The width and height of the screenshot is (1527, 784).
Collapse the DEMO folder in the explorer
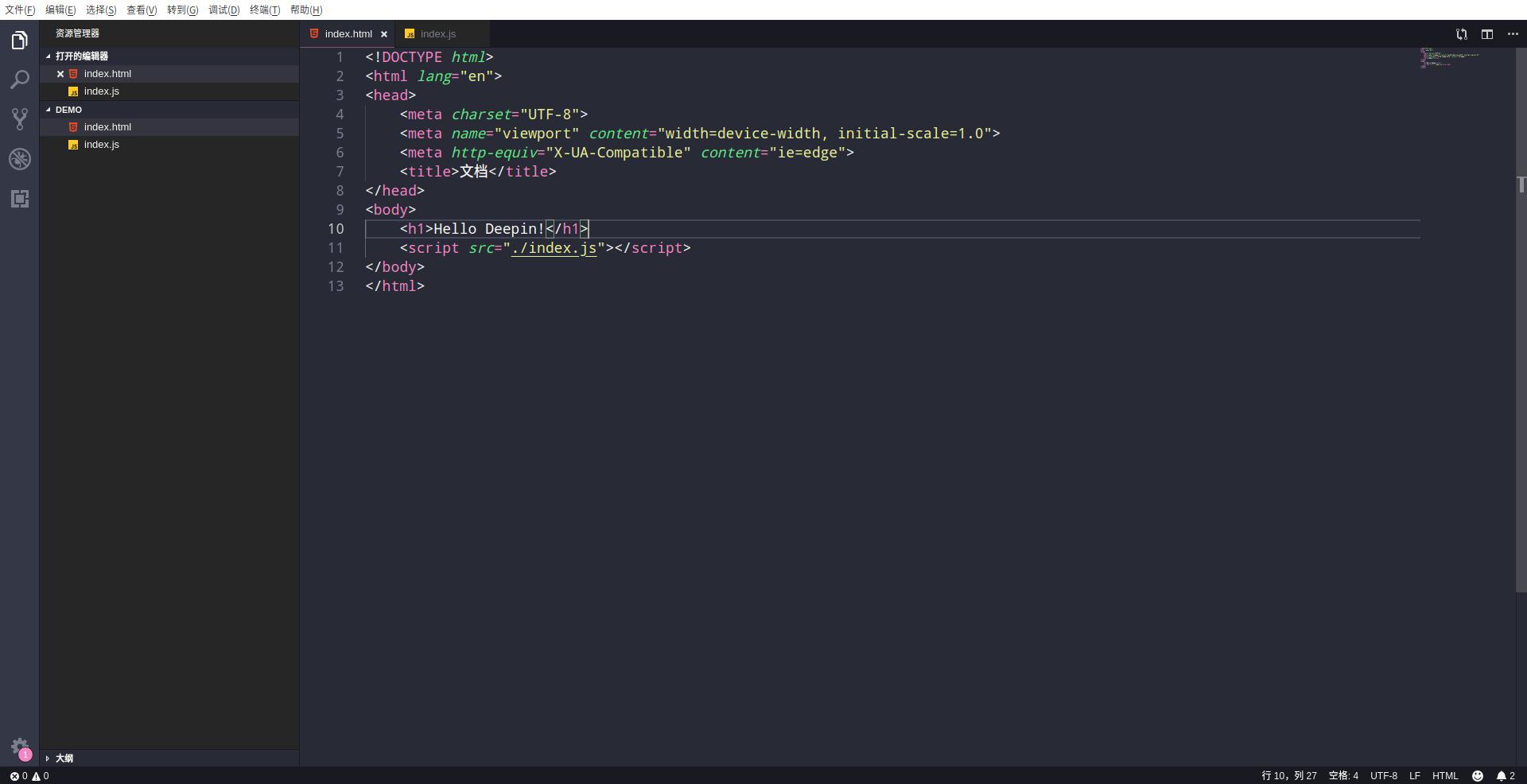tap(68, 109)
